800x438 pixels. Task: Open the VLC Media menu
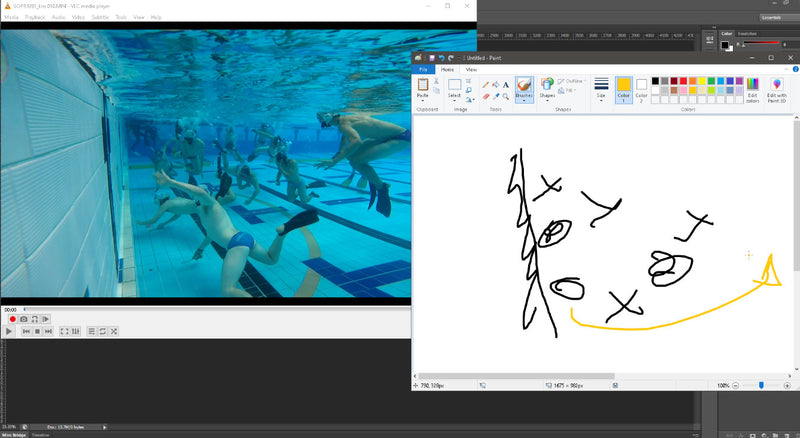pyautogui.click(x=11, y=17)
